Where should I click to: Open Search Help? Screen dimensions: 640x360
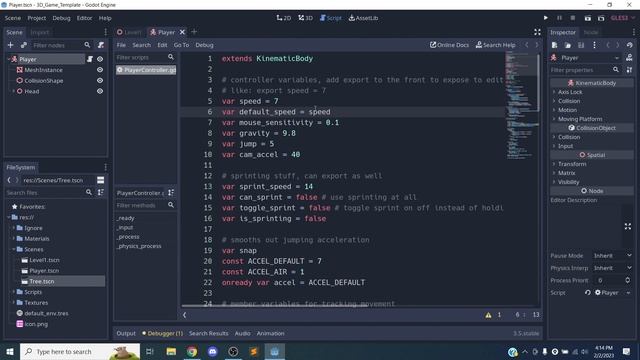pos(496,45)
